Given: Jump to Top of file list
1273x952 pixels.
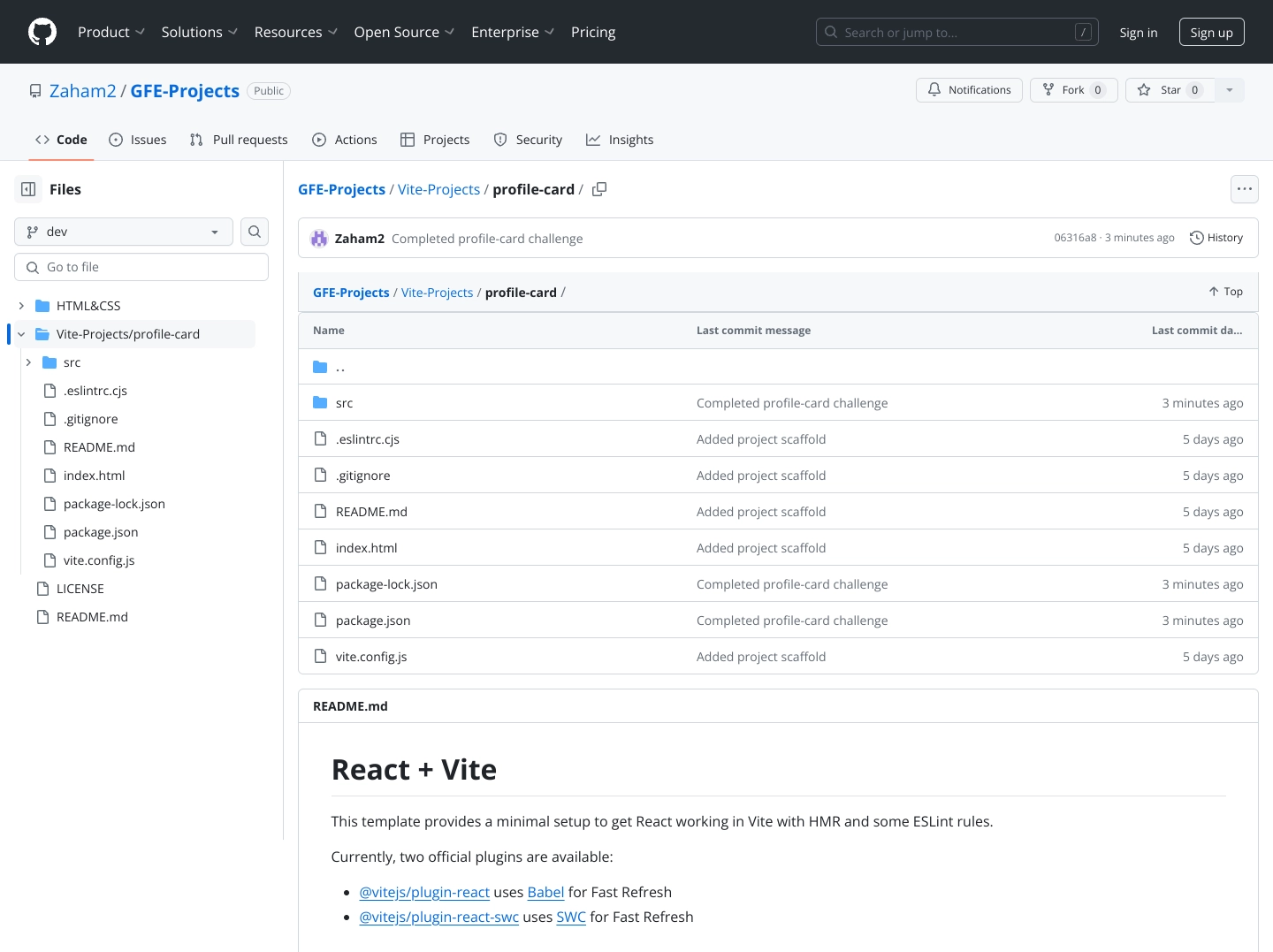Looking at the screenshot, I should 1225,292.
